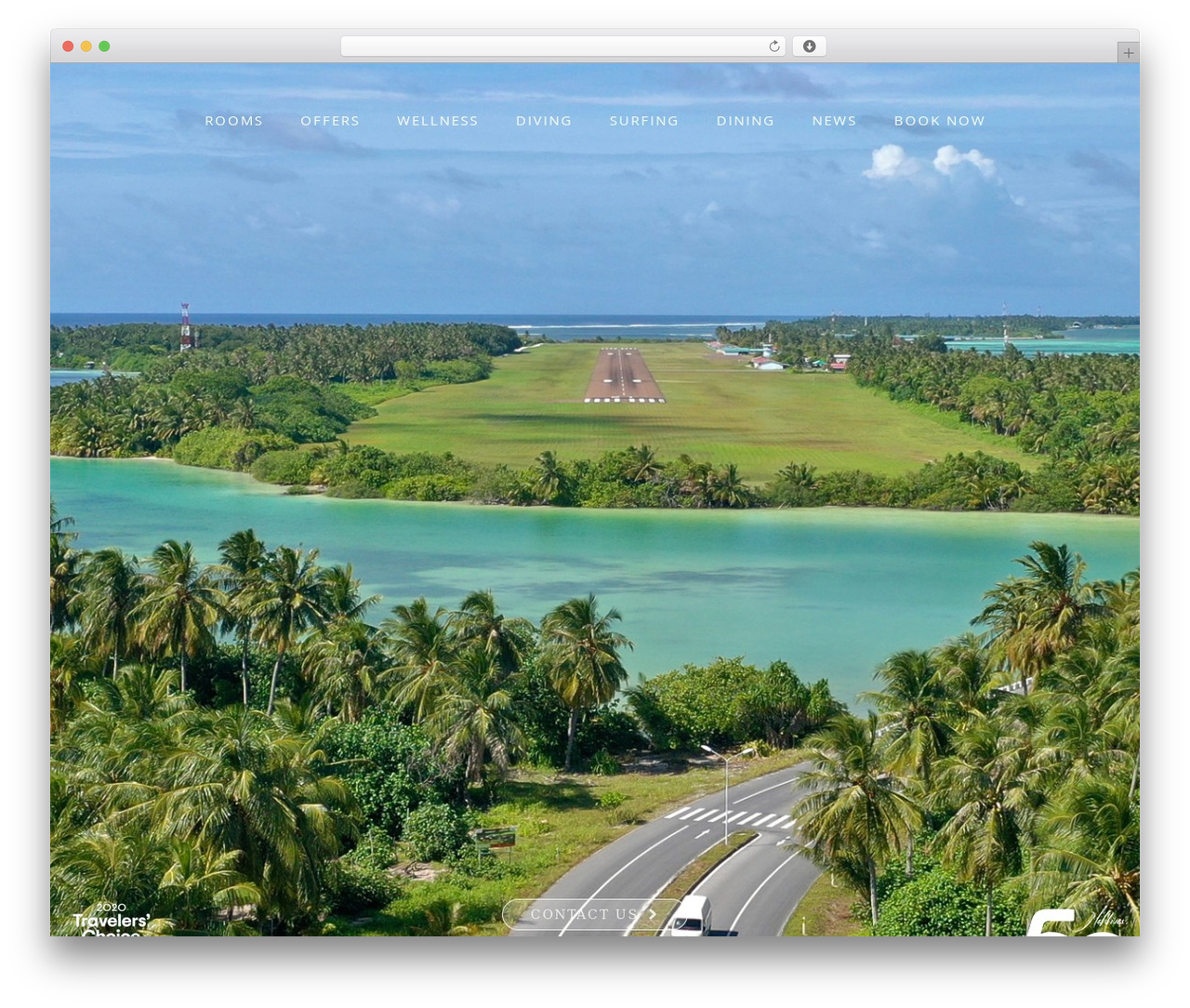This screenshot has height=1008, width=1190.
Task: Select Diving in the navigation
Action: pyautogui.click(x=544, y=121)
